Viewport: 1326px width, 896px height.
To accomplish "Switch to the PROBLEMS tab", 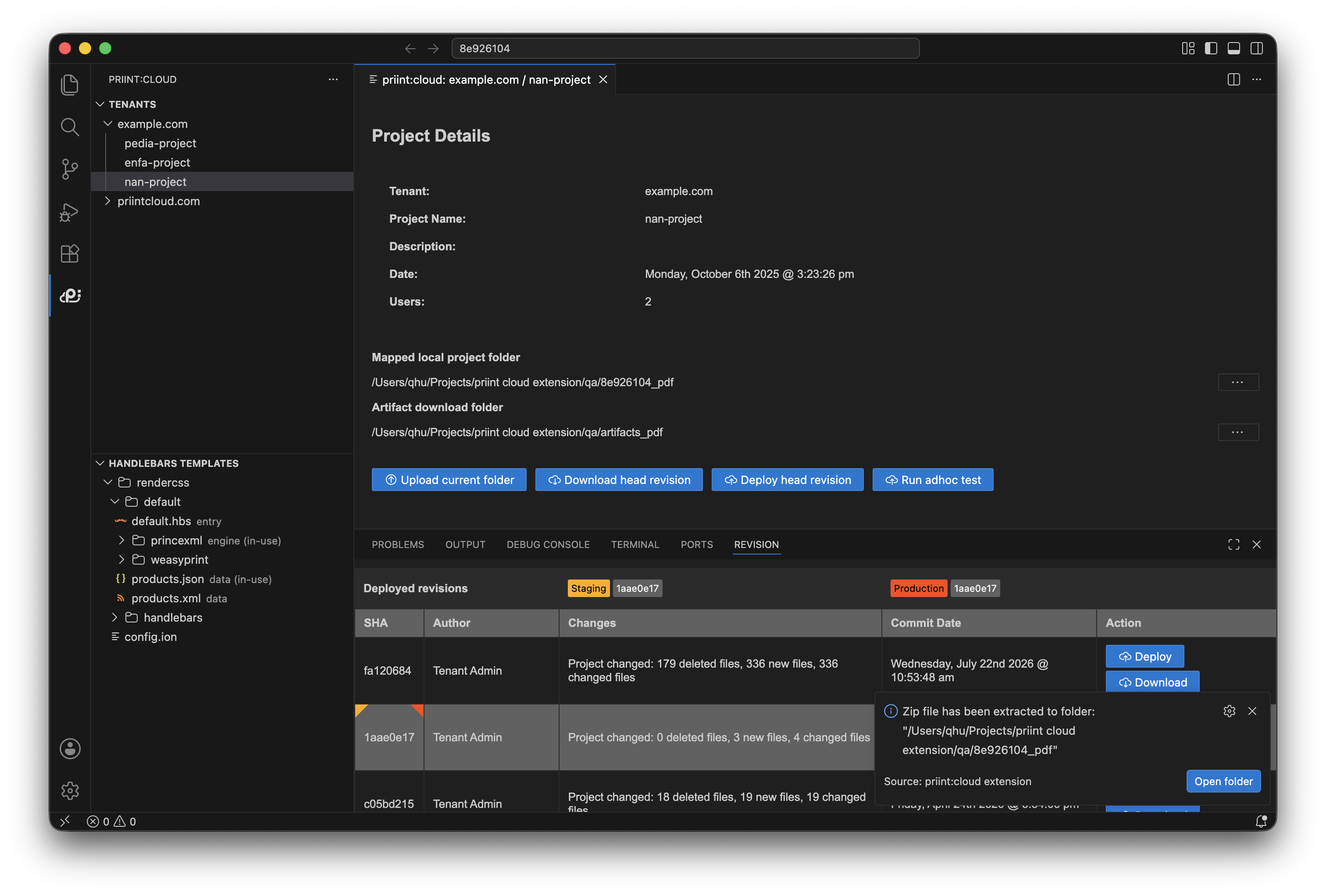I will (x=398, y=545).
